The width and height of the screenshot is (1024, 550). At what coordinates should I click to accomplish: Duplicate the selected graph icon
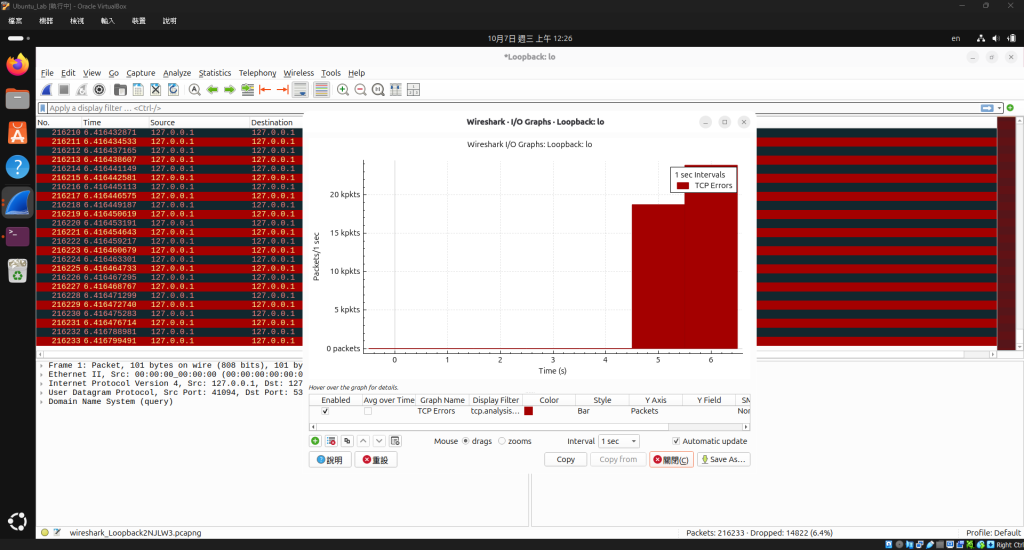pos(347,441)
